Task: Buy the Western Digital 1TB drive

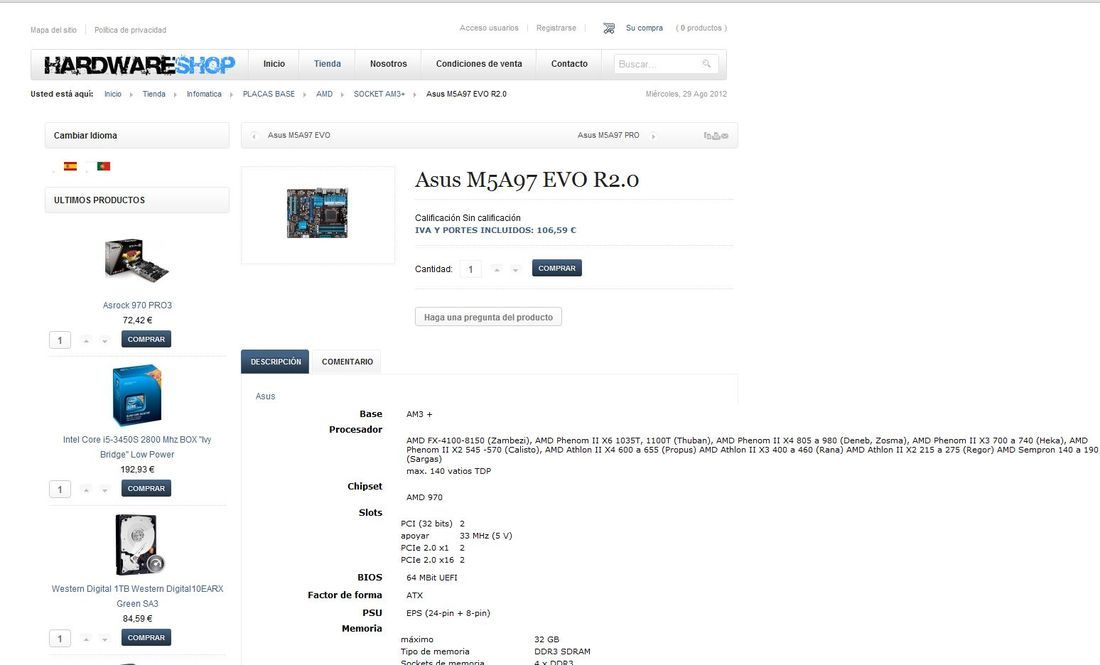Action: tap(146, 638)
